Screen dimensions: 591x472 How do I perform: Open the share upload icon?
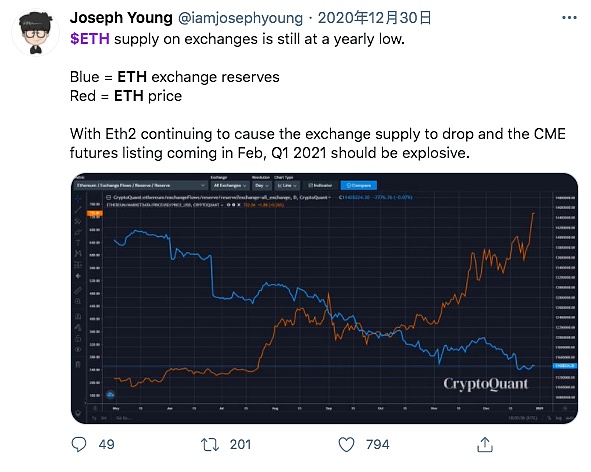(485, 444)
